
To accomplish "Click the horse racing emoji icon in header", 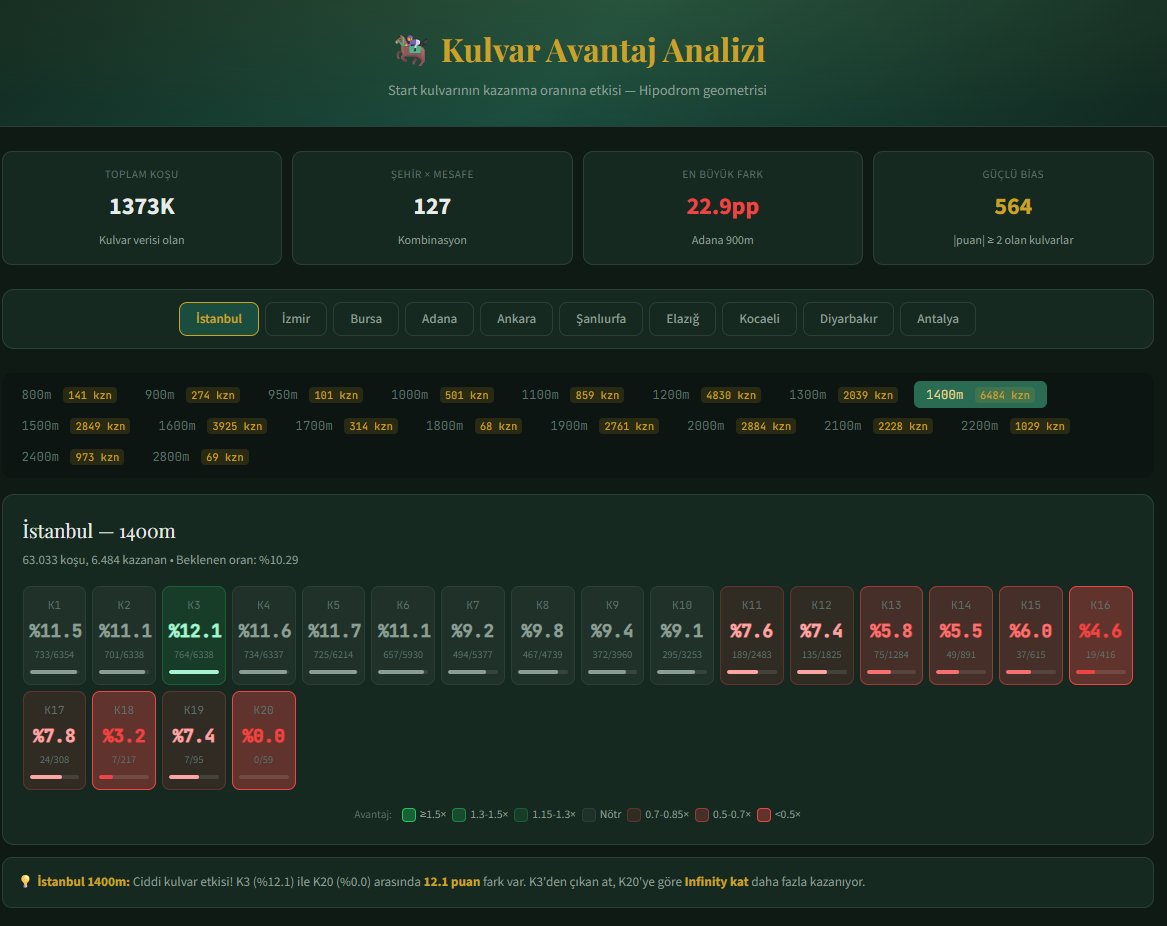I will click(x=410, y=50).
